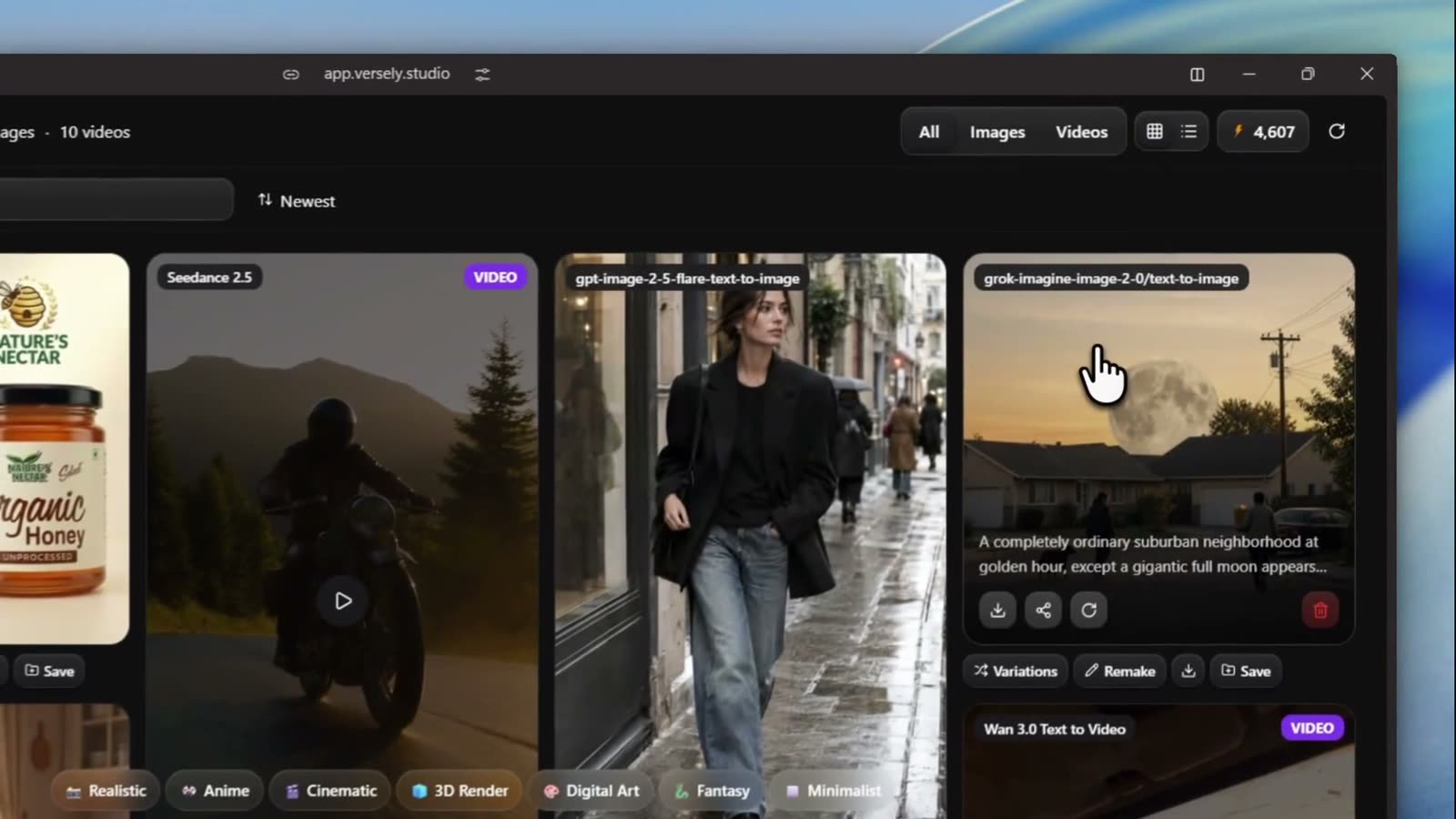The image size is (1456, 819).
Task: Click the VIDEO badge on Wan 3.0 card
Action: [x=1312, y=728]
